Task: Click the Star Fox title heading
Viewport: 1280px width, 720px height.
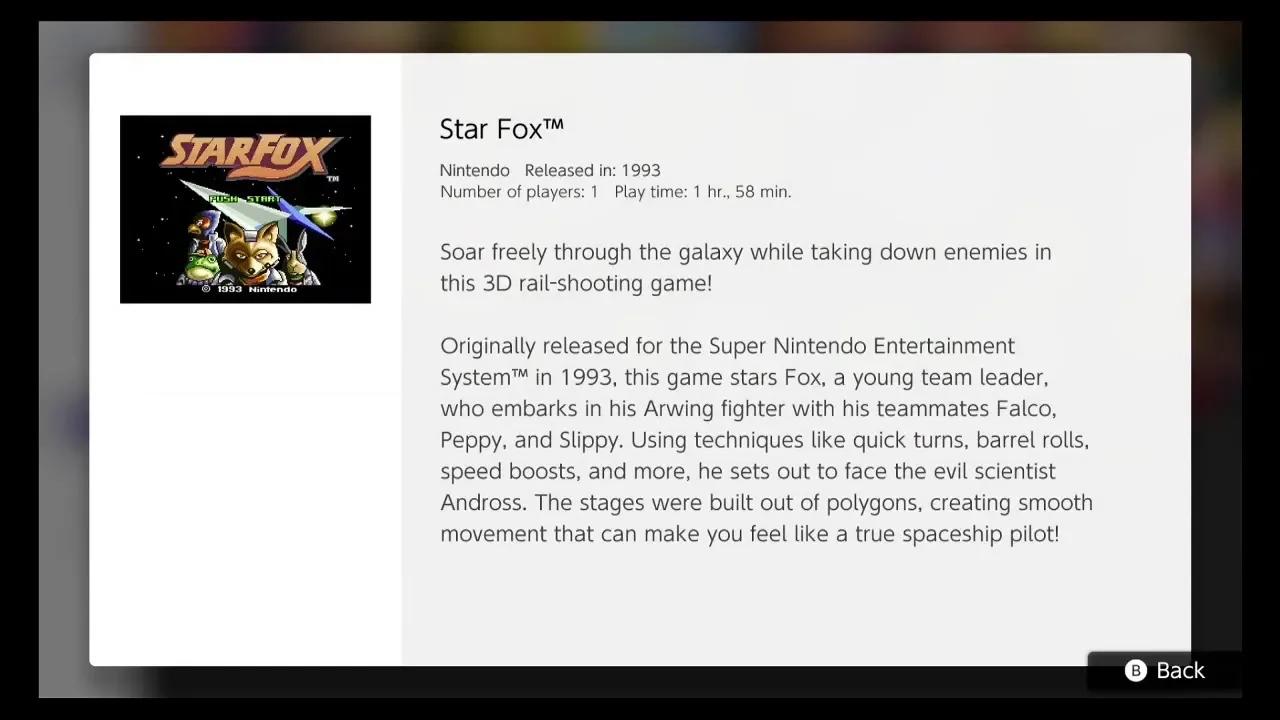Action: pyautogui.click(x=501, y=128)
